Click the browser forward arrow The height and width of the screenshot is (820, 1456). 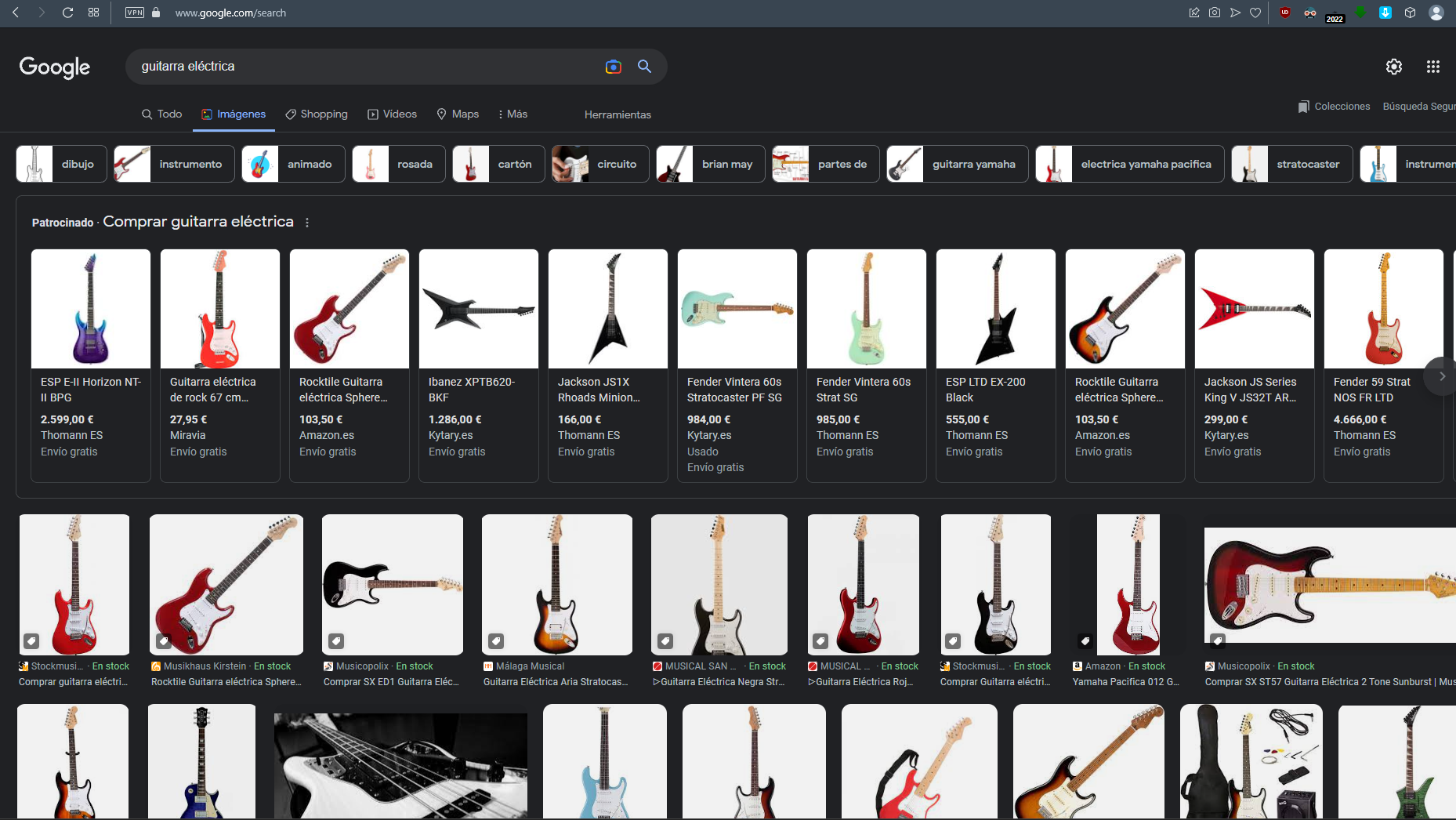(x=42, y=13)
